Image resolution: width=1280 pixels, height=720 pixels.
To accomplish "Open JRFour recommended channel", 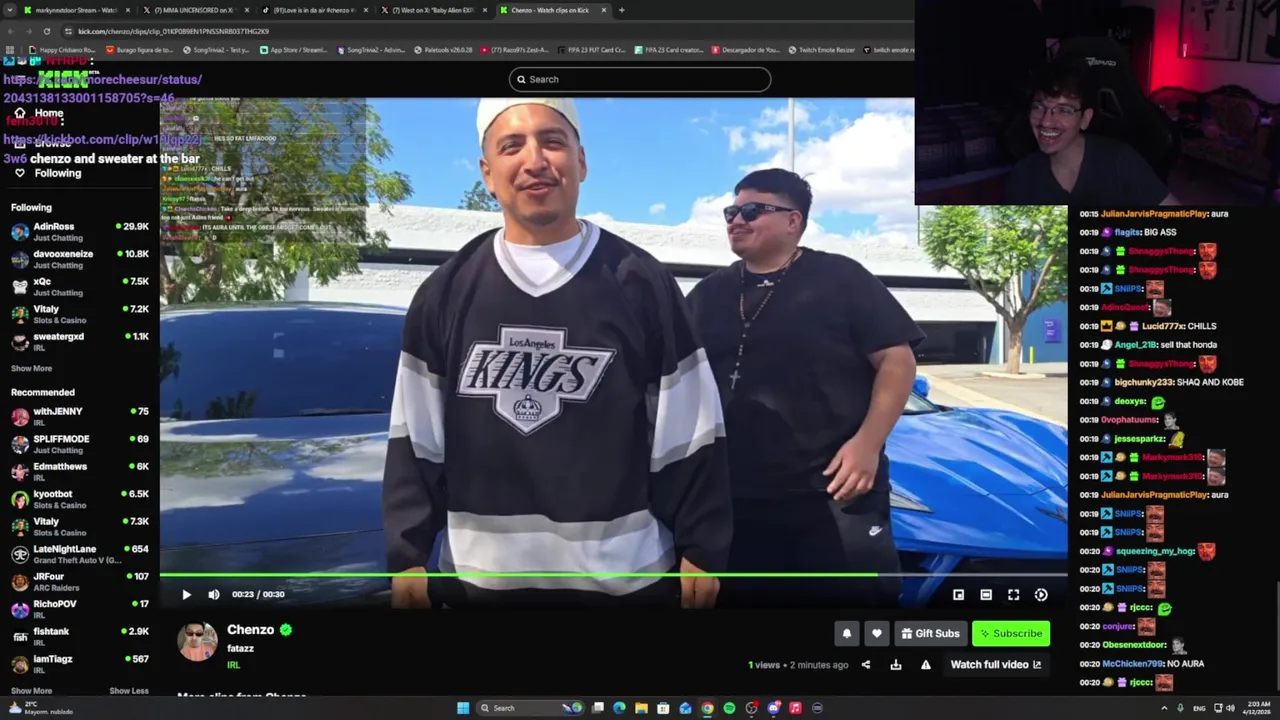I will tap(80, 582).
